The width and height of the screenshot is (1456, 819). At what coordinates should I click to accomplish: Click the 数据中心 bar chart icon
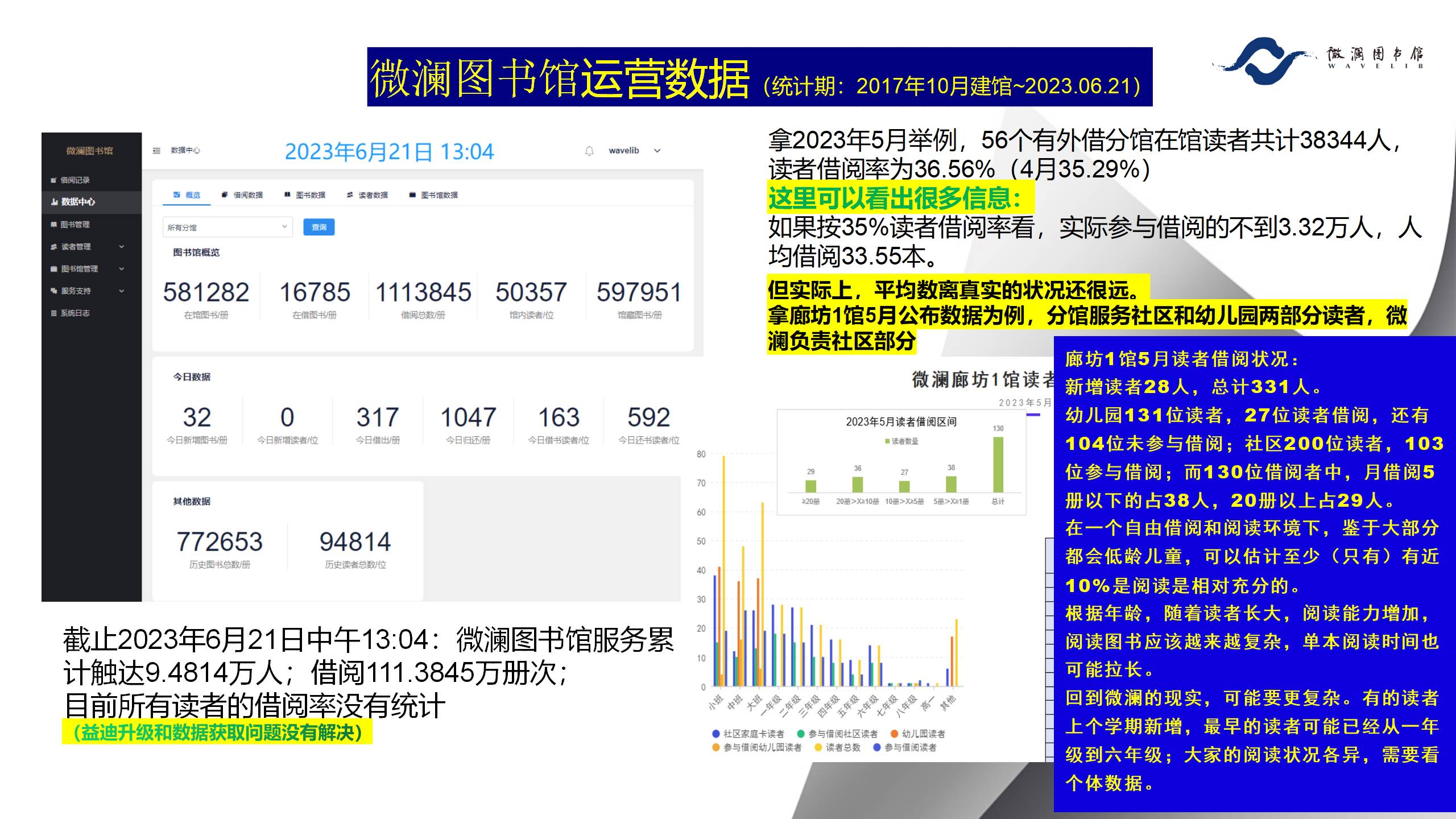pos(54,202)
